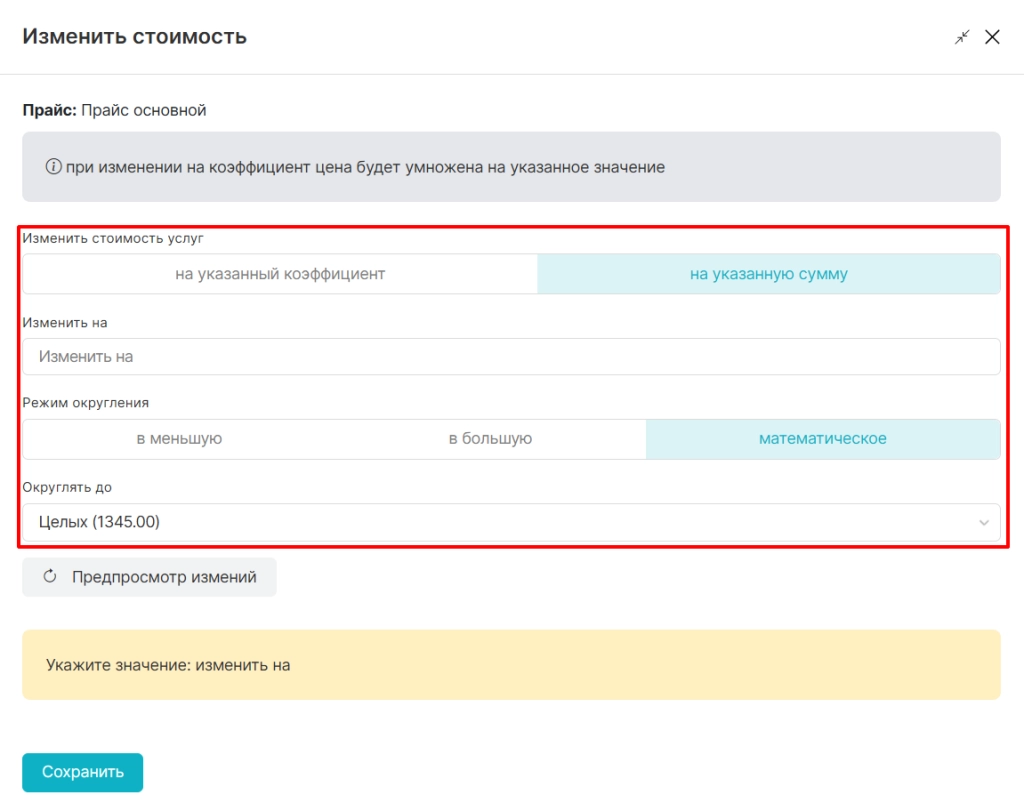
Task: Click the refresh icon on preview button
Action: [50, 577]
